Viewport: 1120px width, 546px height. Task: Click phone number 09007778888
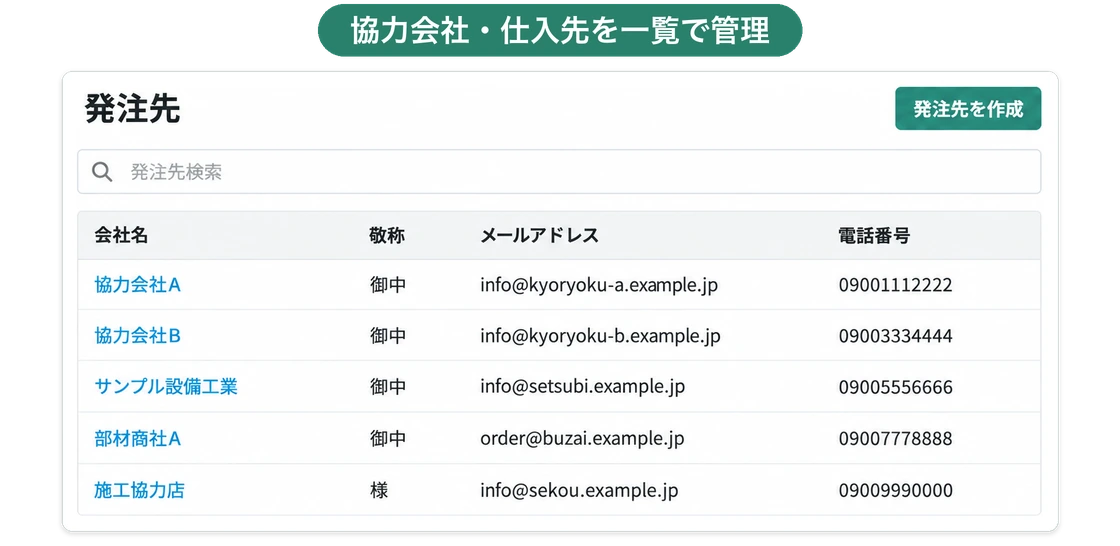pos(896,439)
